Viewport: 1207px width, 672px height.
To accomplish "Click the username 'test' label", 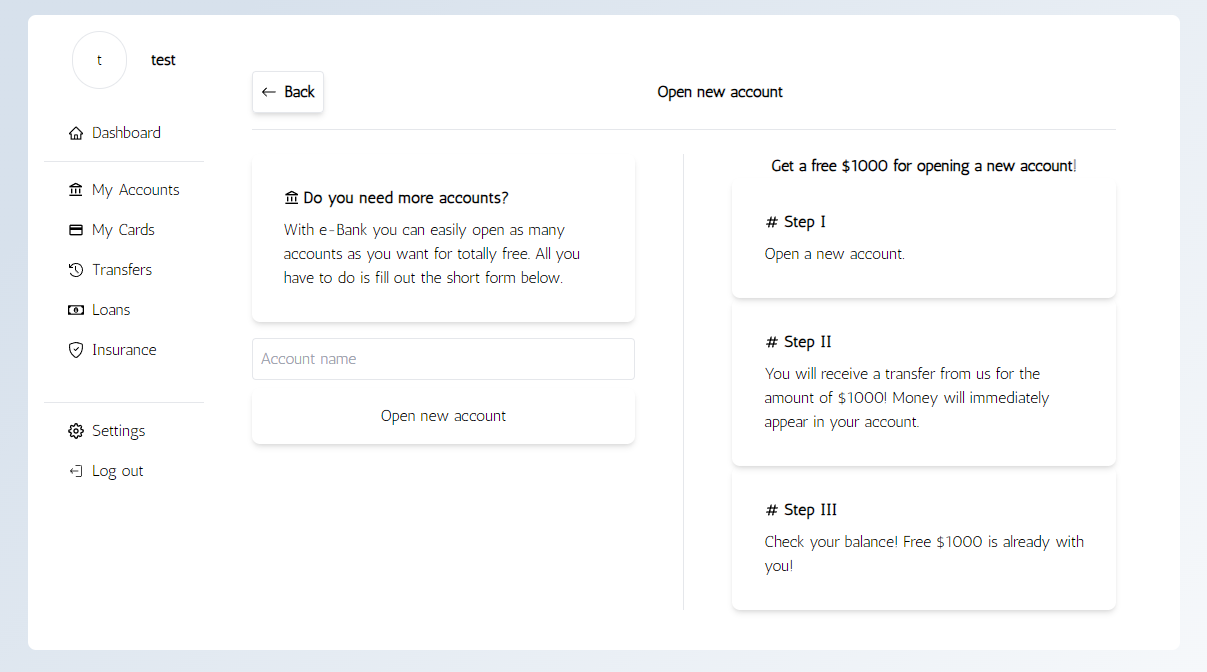I will [x=163, y=60].
